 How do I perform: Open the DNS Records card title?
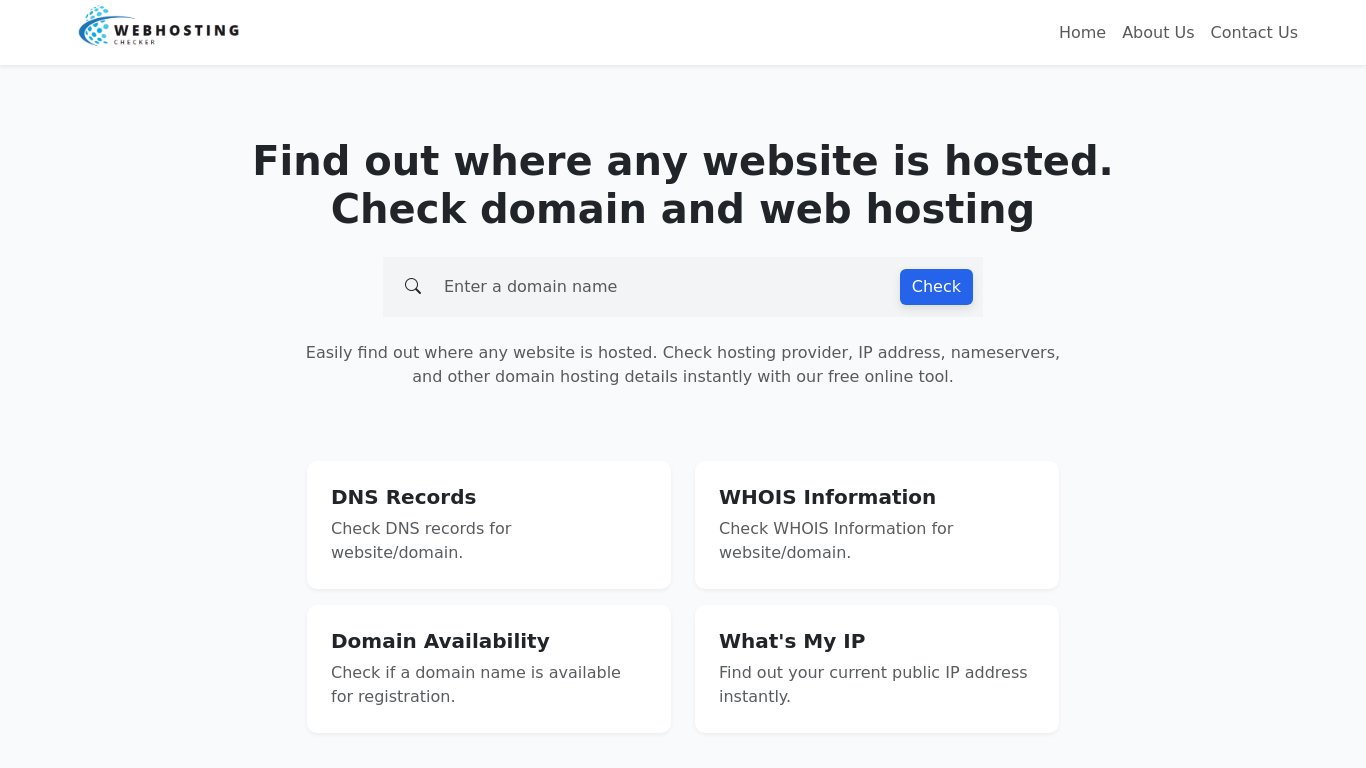click(403, 497)
